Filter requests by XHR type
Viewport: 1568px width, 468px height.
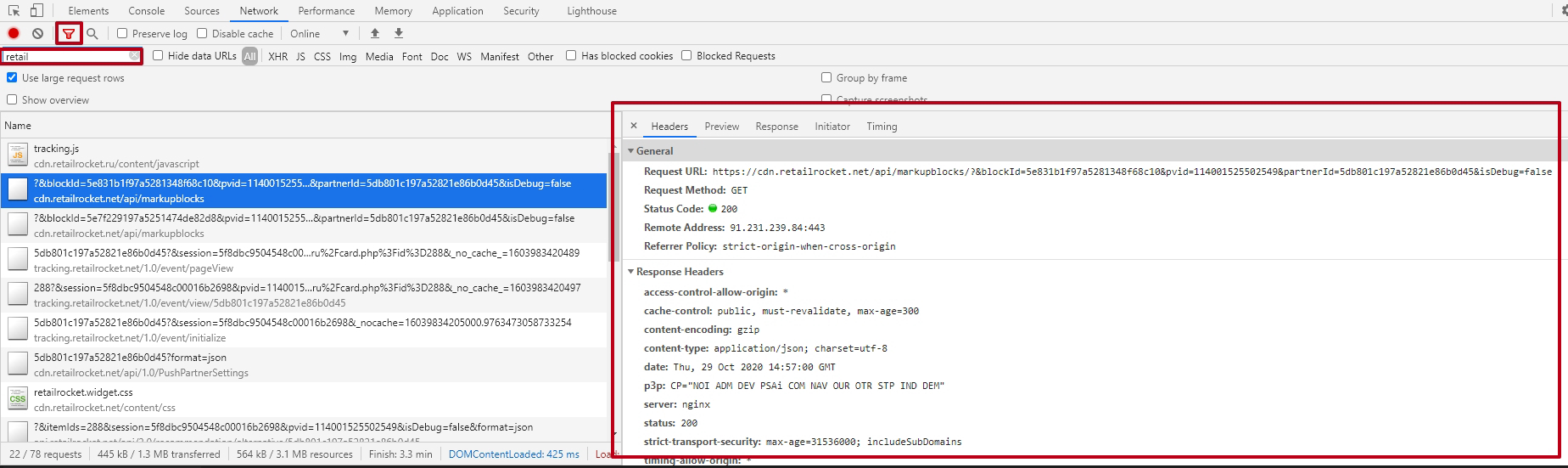277,56
